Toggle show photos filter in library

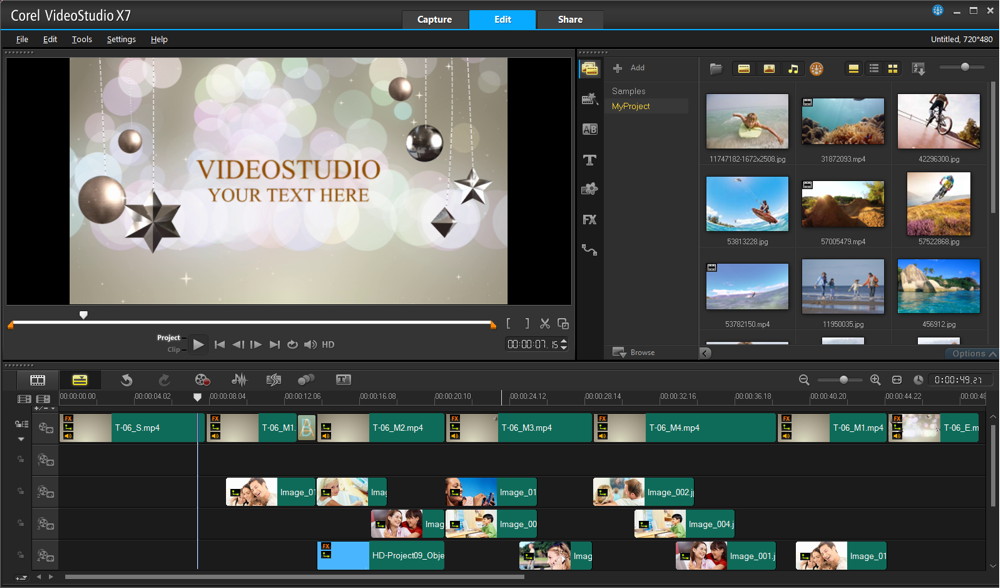(x=769, y=68)
